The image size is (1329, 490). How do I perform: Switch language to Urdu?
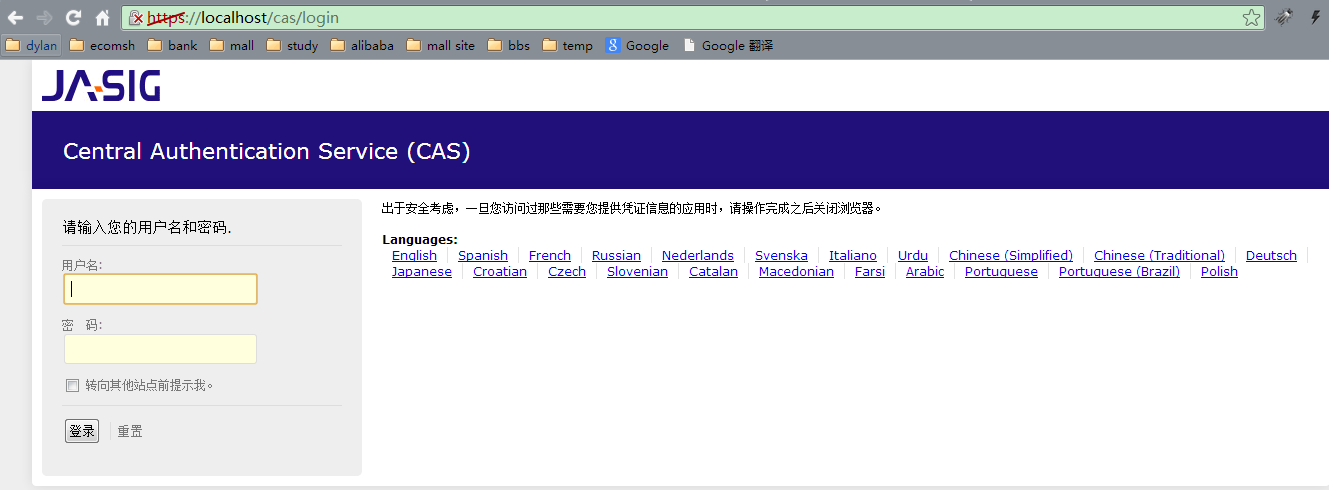tap(913, 255)
